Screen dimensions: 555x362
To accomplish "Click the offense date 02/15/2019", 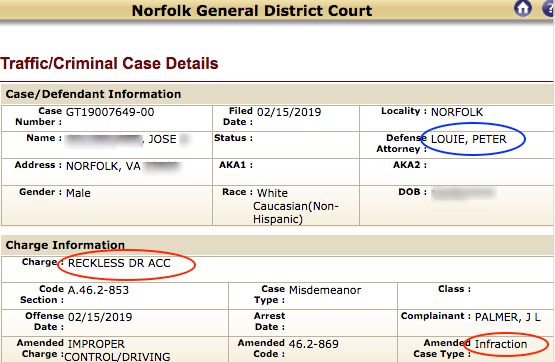I will (x=100, y=317).
